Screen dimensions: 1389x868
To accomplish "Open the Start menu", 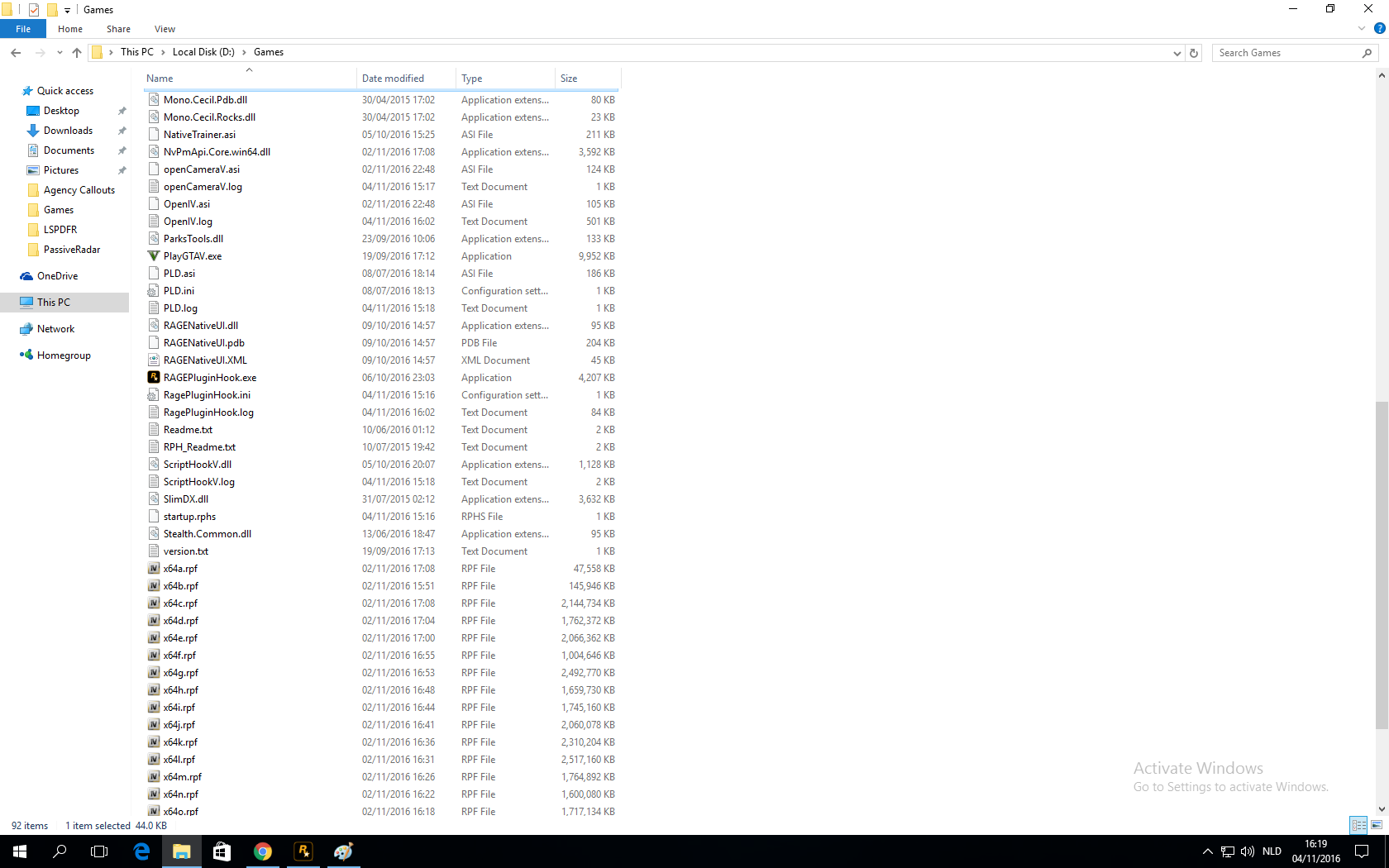I will tap(20, 851).
